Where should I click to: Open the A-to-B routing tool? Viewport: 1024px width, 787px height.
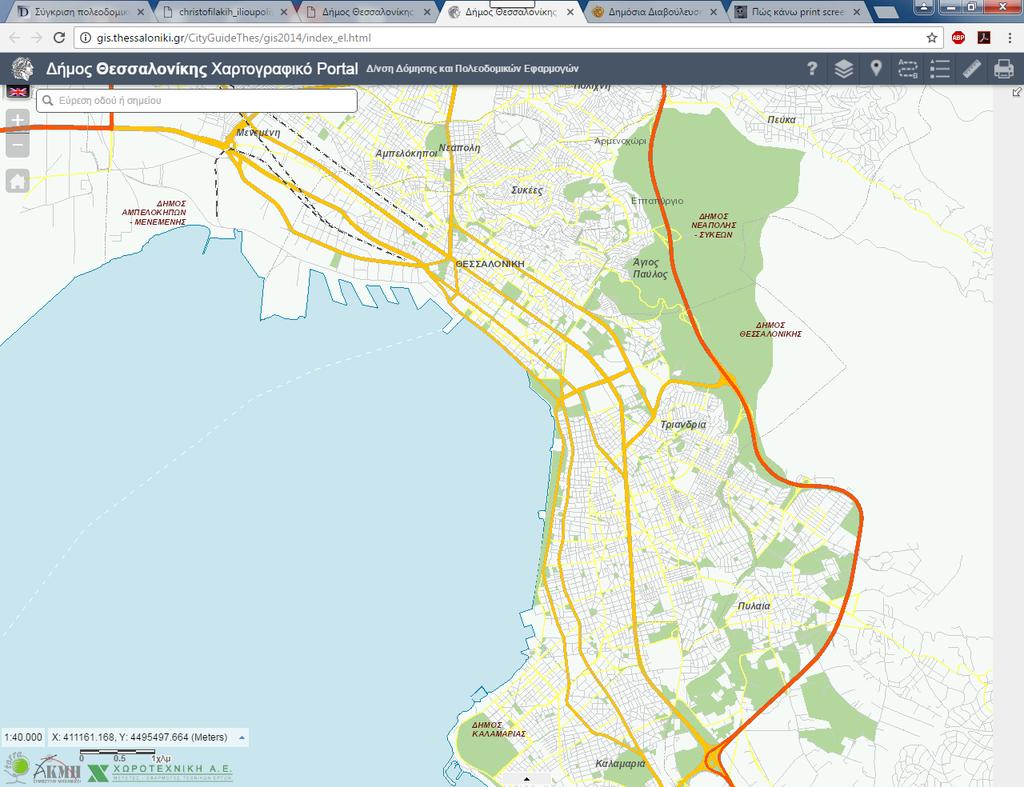pos(908,69)
